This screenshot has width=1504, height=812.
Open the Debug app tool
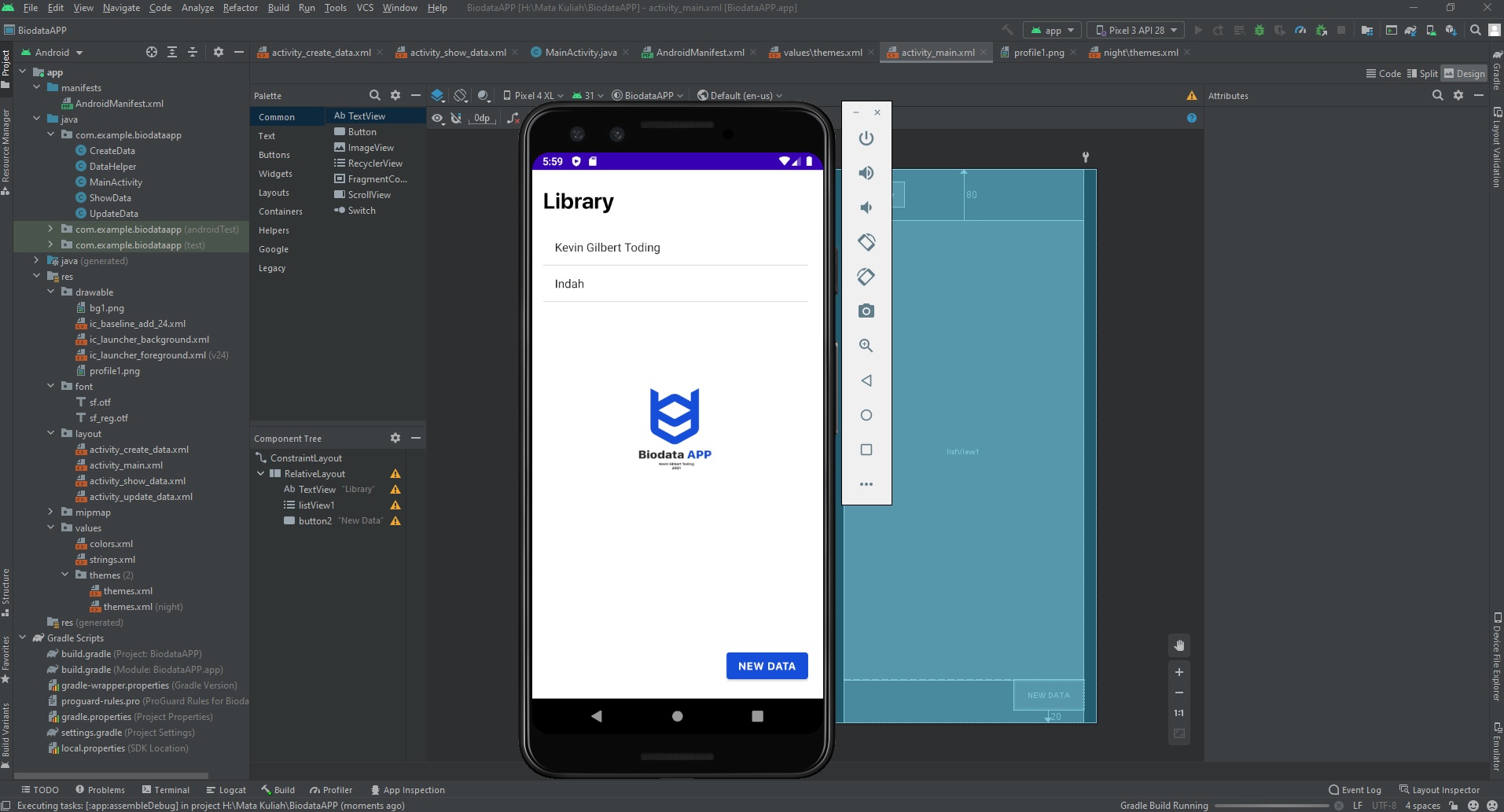click(x=1259, y=30)
